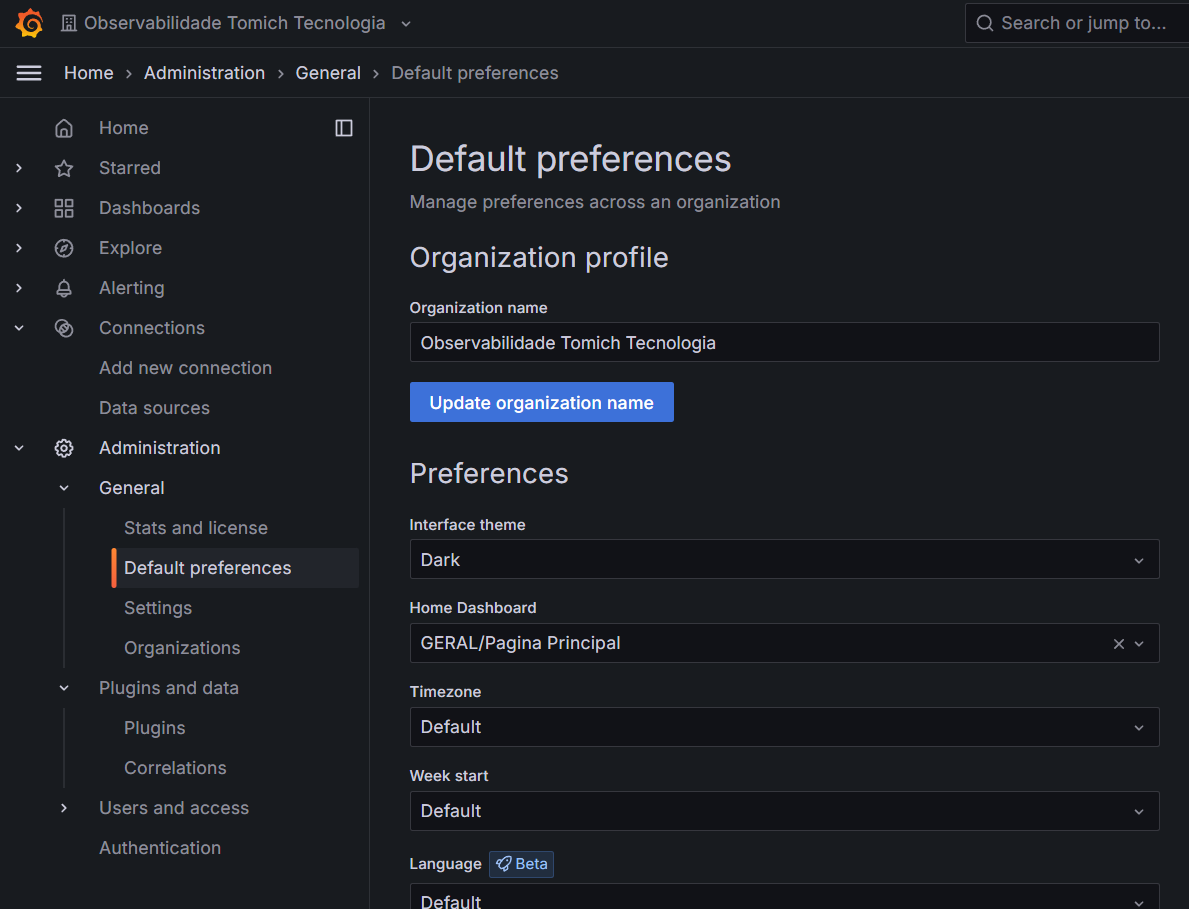Open the Interface theme dropdown
The image size is (1189, 909).
tap(784, 560)
